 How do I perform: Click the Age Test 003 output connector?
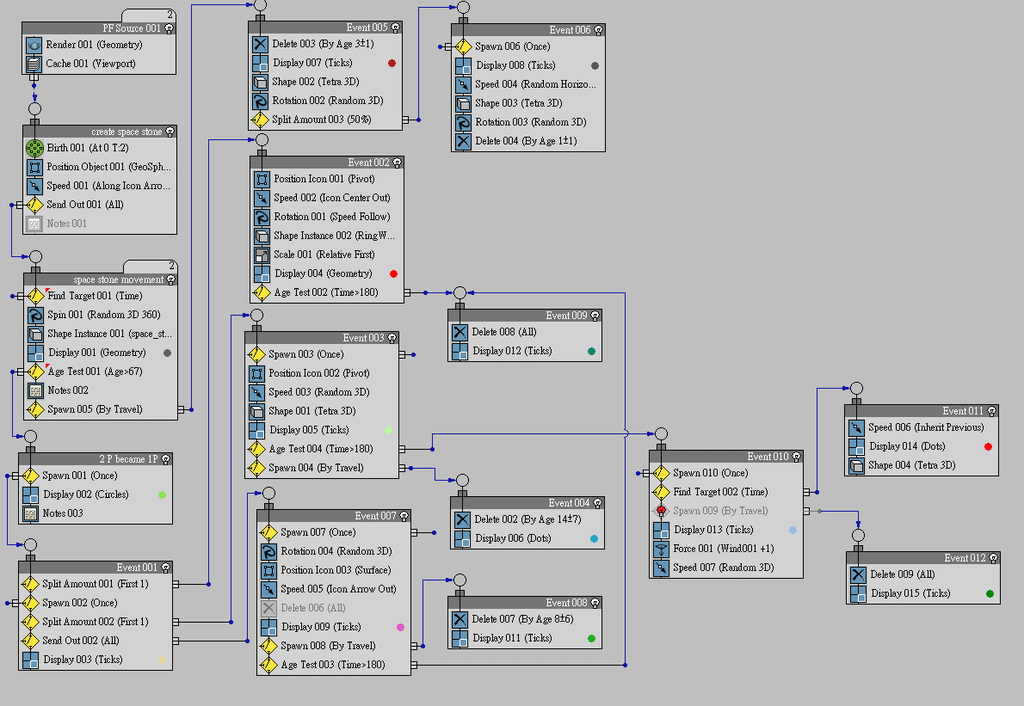click(415, 666)
